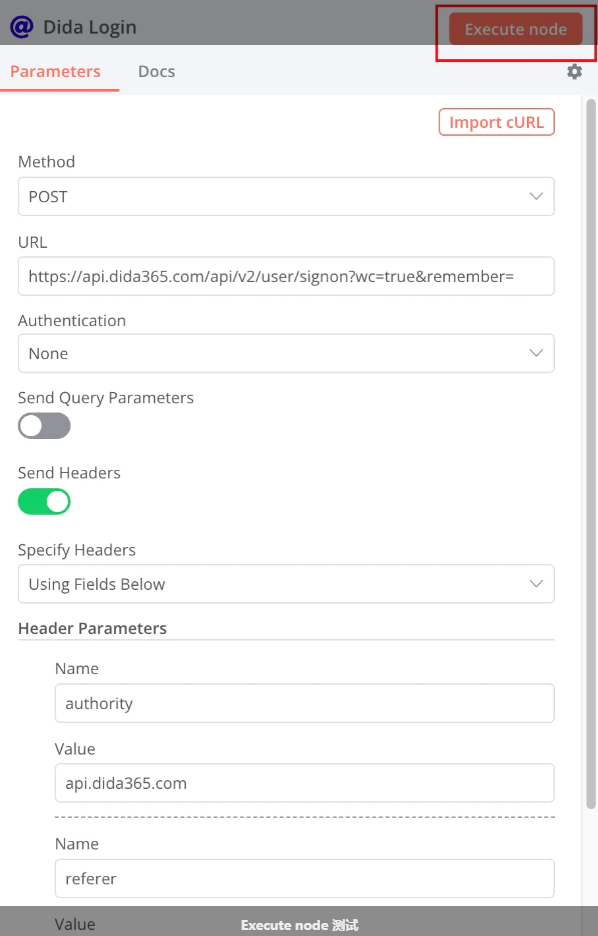
Task: Click the vertical scrollbar of the panel
Action: click(x=591, y=454)
